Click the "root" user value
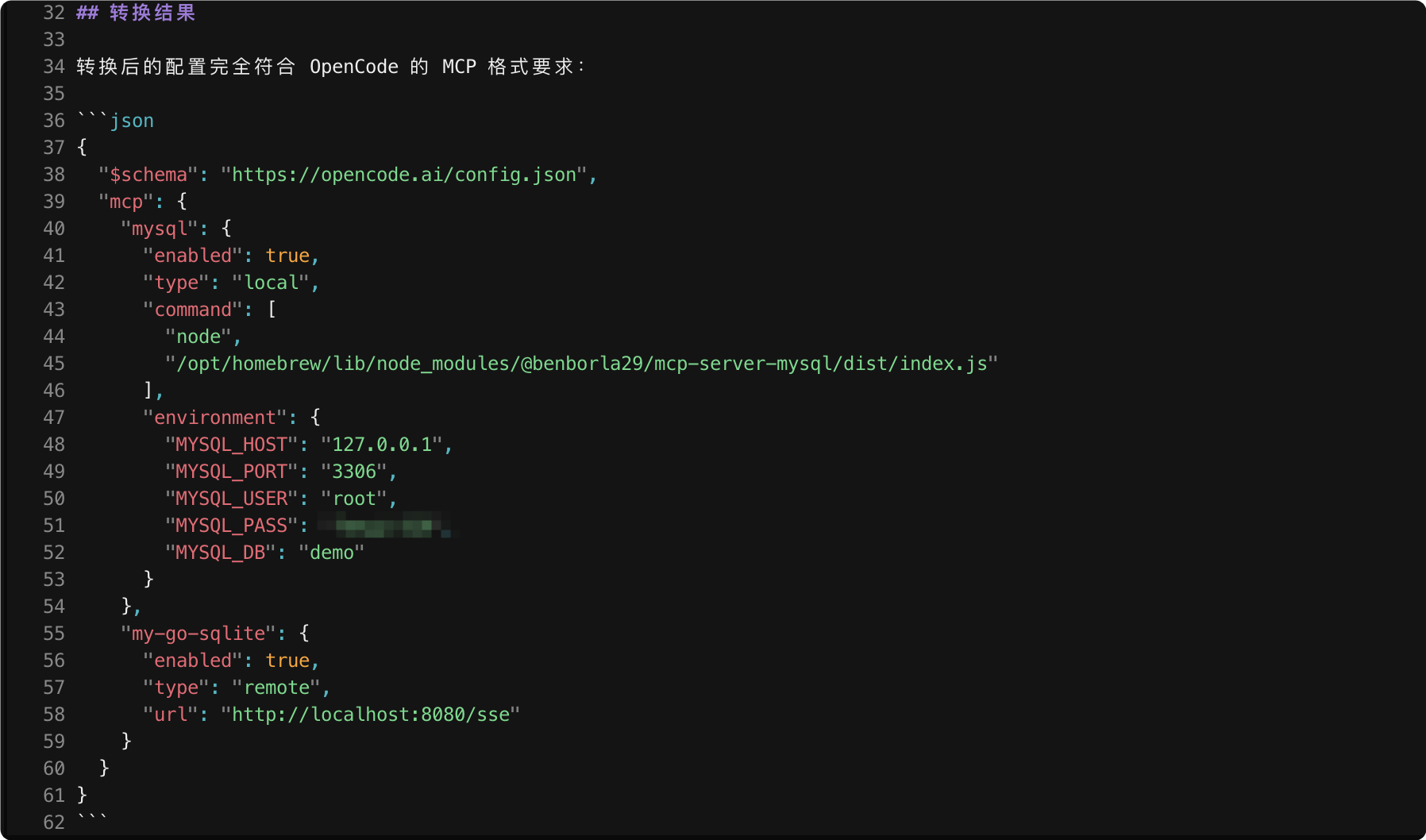This screenshot has height=840, width=1426. (354, 499)
